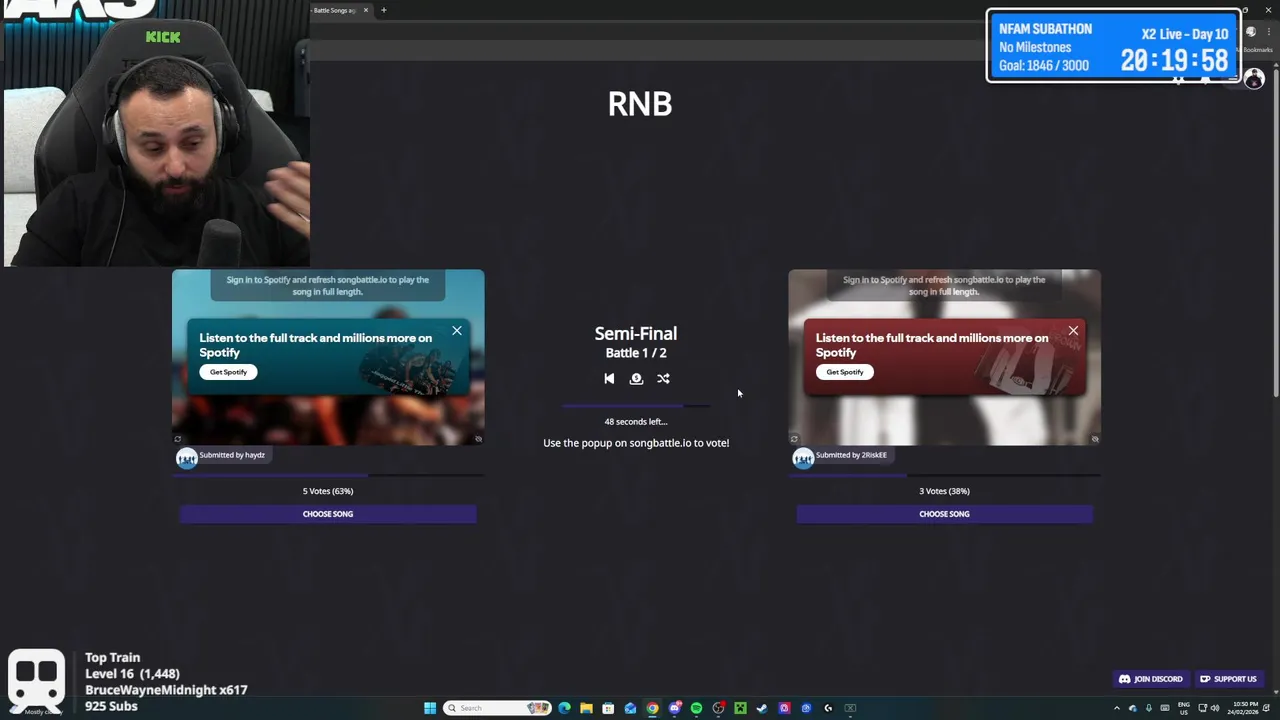This screenshot has height=720, width=1280.
Task: Open the Mail app from the taskbar
Action: (x=630, y=708)
